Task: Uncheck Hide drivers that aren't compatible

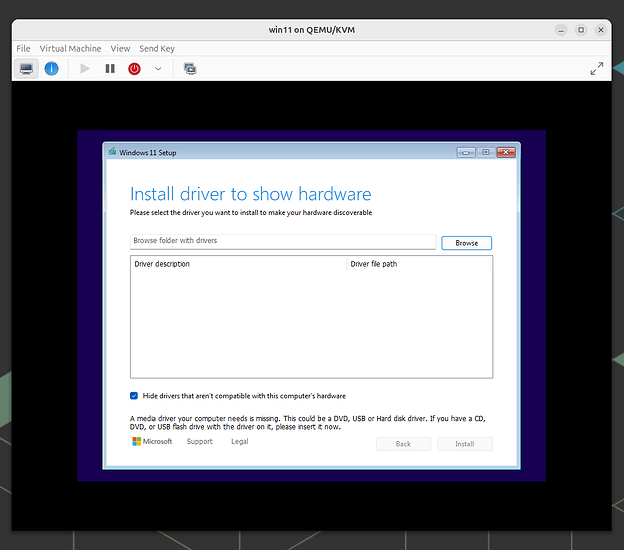Action: tap(134, 396)
